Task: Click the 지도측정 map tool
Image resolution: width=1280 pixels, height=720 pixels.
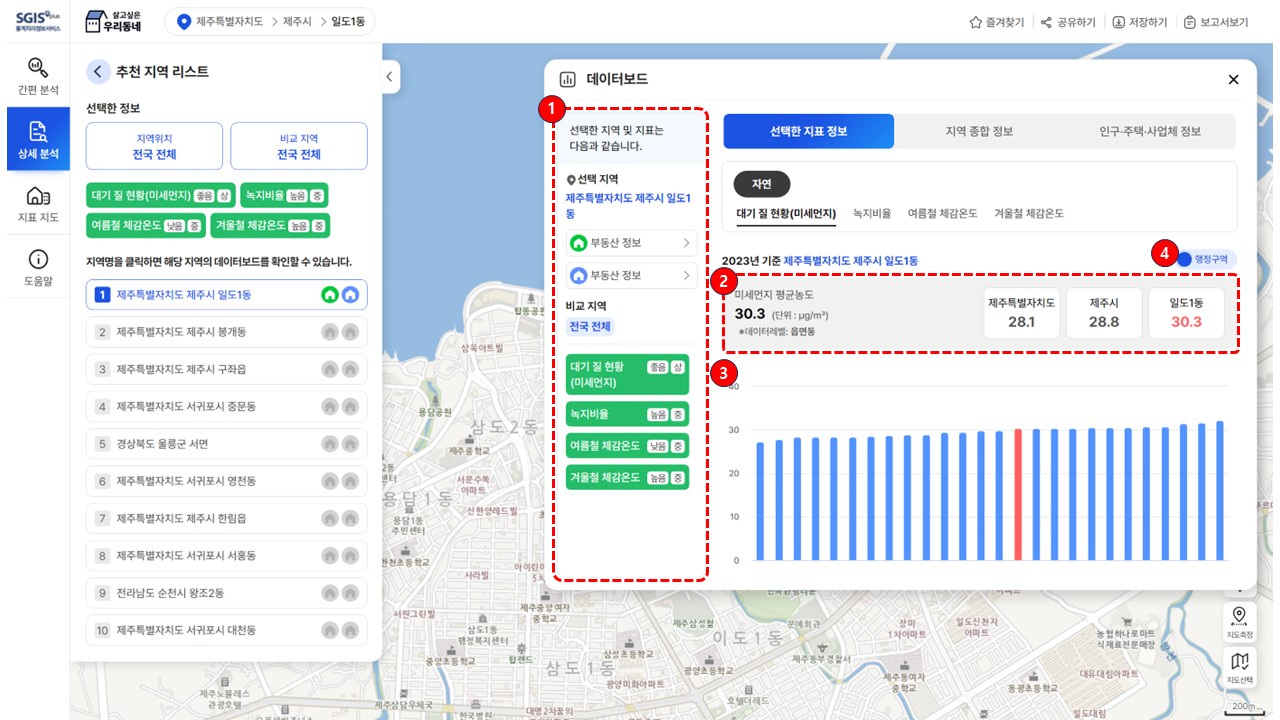Action: (1239, 621)
